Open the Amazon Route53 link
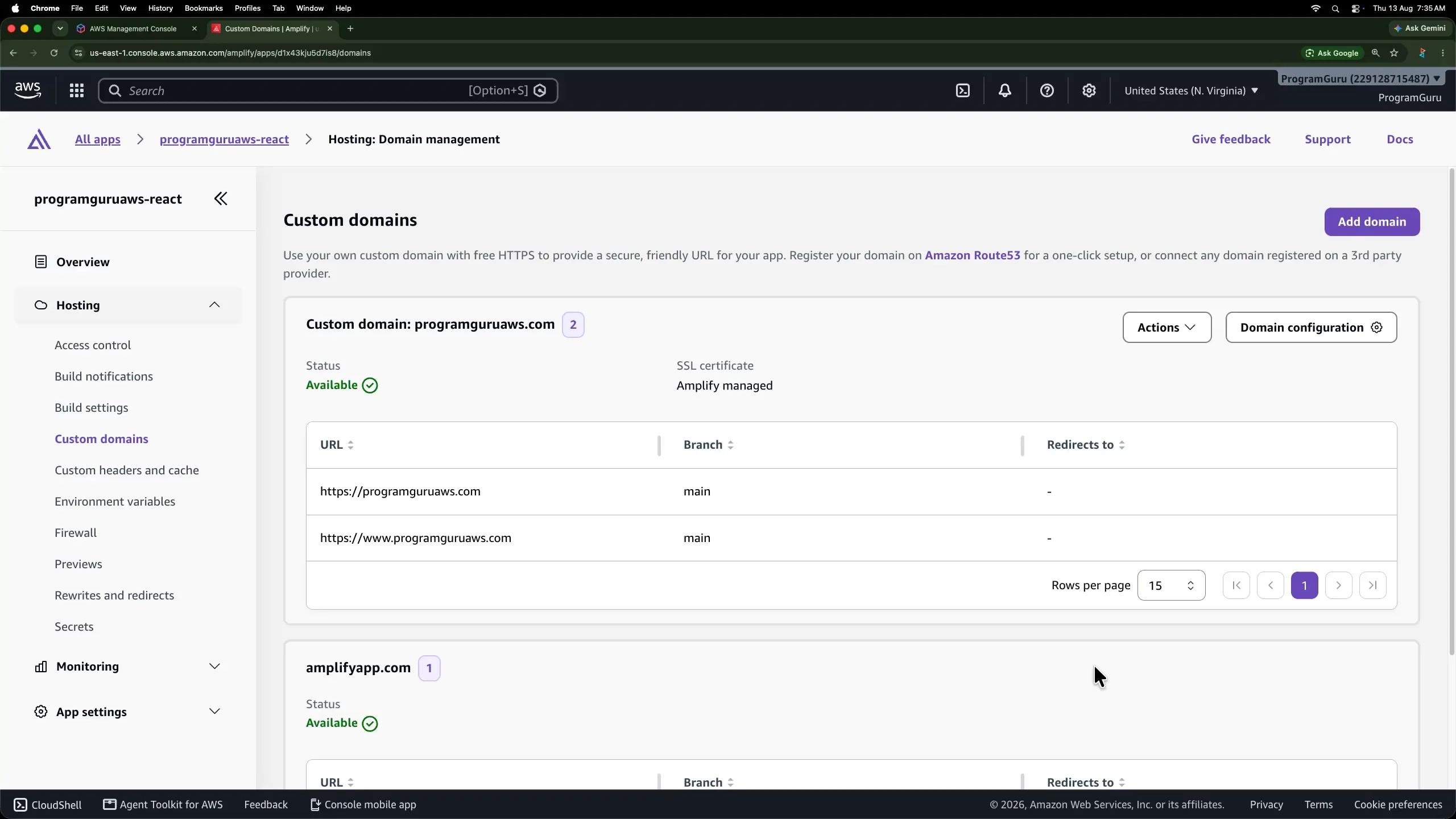The width and height of the screenshot is (1456, 819). 973,255
